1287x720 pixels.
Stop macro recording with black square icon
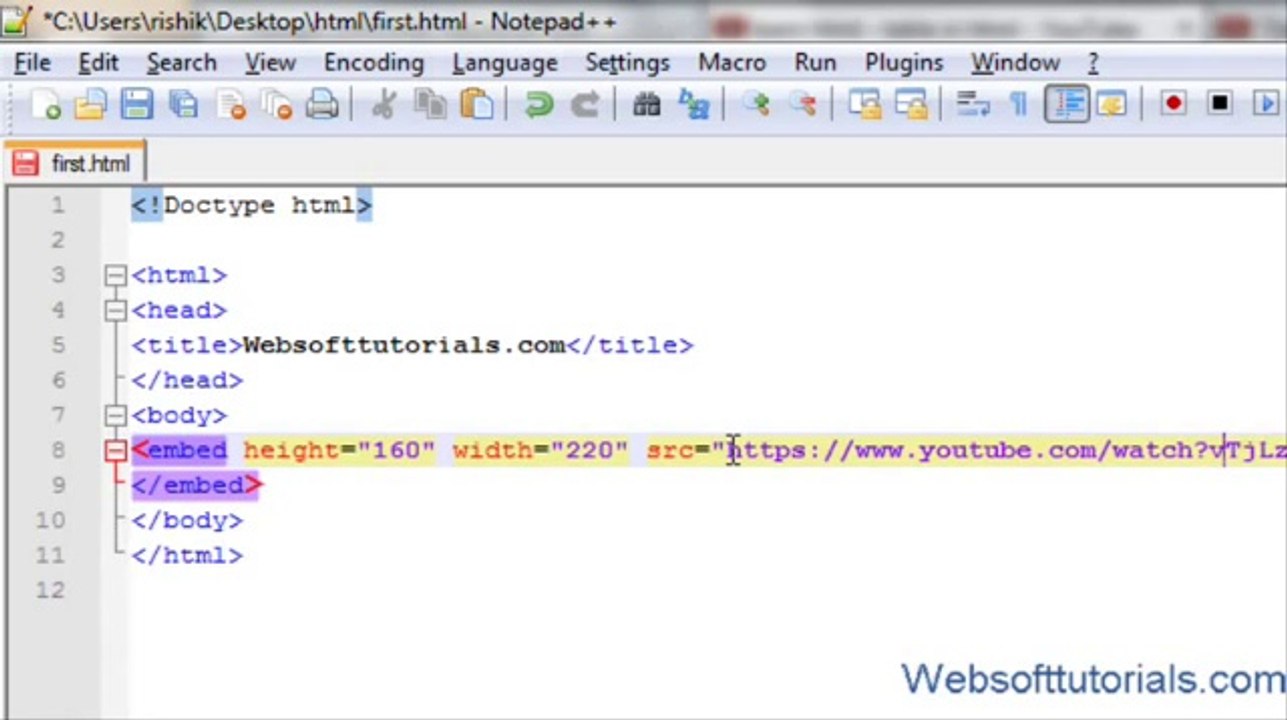1220,104
